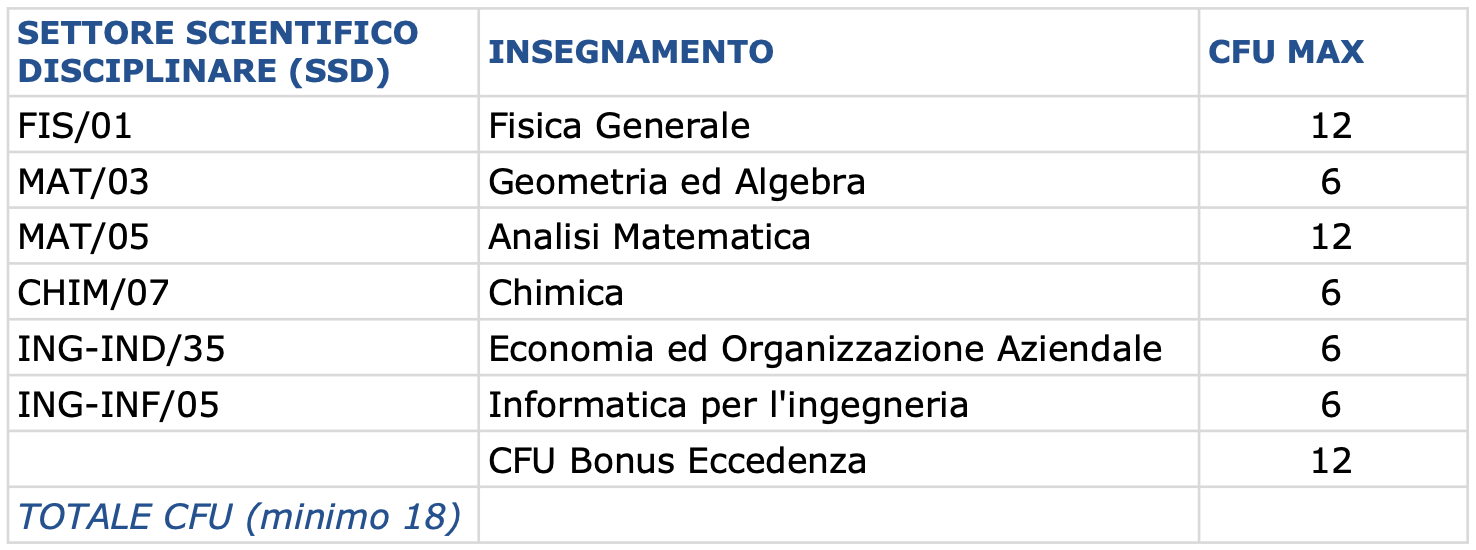Click the INSEGNAMENTO column header
Viewport: 1476px width, 550px height.
(838, 52)
